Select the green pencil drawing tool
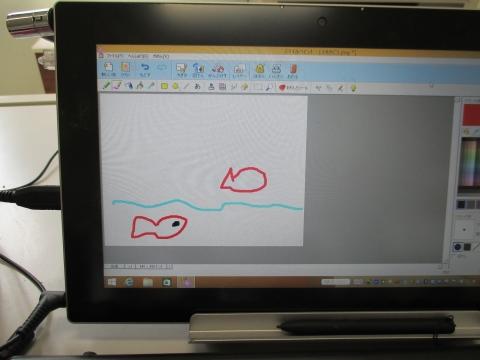The image size is (480, 360). click(x=106, y=86)
